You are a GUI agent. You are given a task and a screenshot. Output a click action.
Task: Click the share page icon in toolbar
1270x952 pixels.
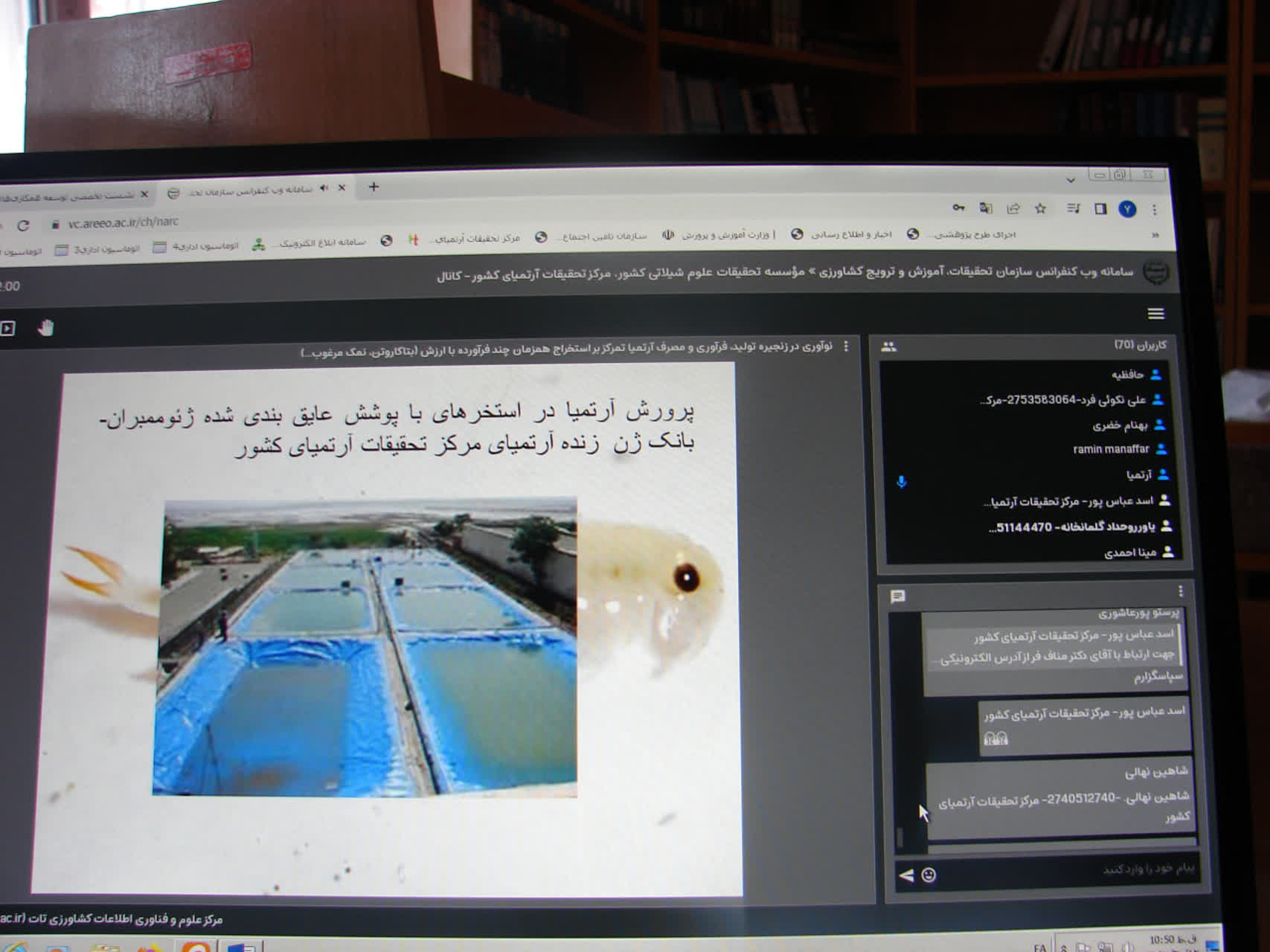[x=1013, y=209]
